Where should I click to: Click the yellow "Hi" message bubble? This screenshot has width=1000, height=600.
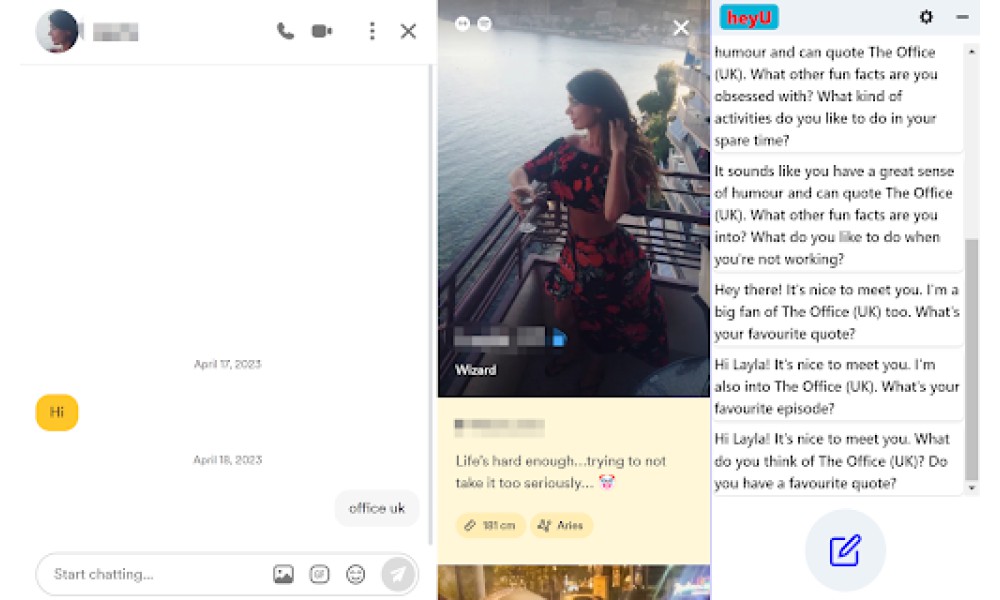point(57,413)
